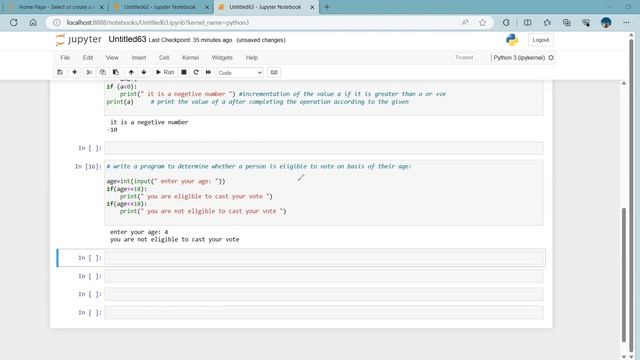Paste cells below icon
Image resolution: width=640 pixels, height=360 pixels.
point(116,72)
